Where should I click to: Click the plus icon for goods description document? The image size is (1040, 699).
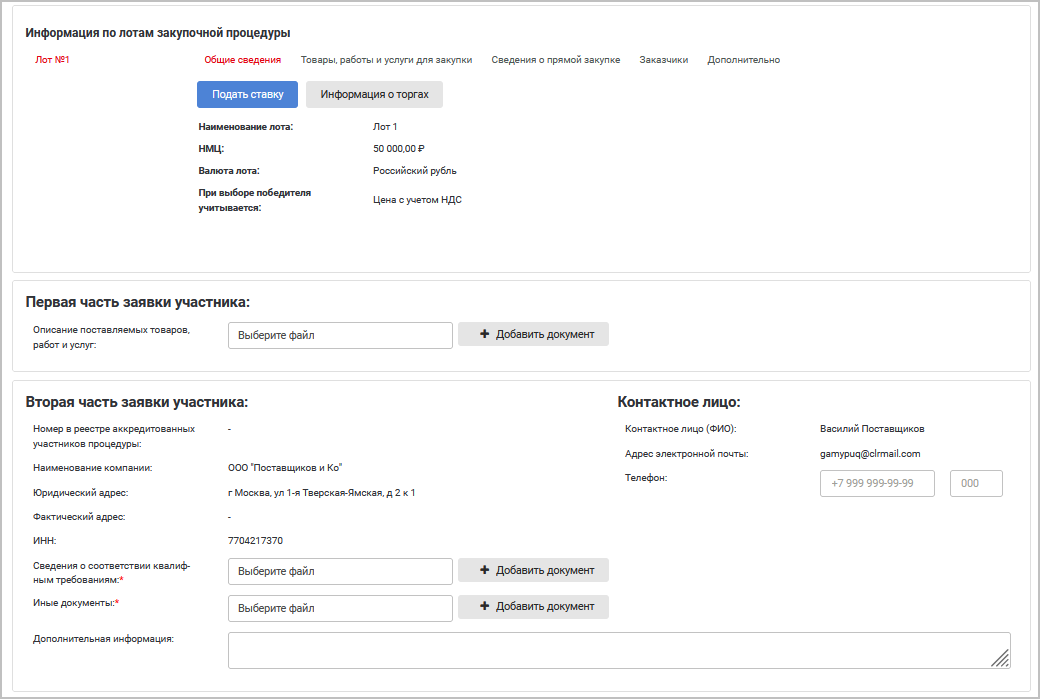tap(485, 334)
